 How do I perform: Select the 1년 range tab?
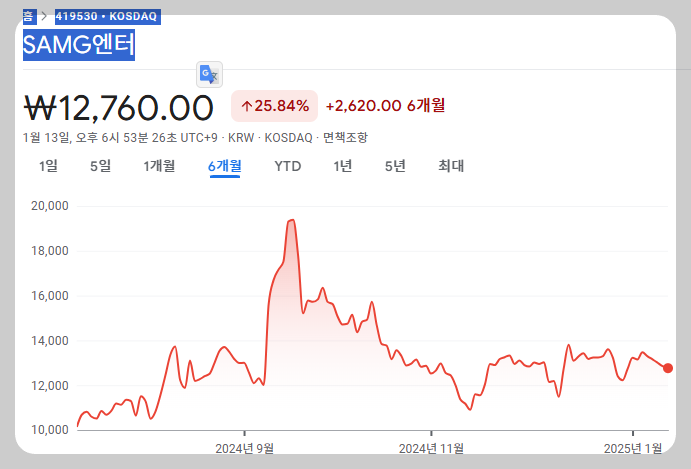[x=342, y=166]
